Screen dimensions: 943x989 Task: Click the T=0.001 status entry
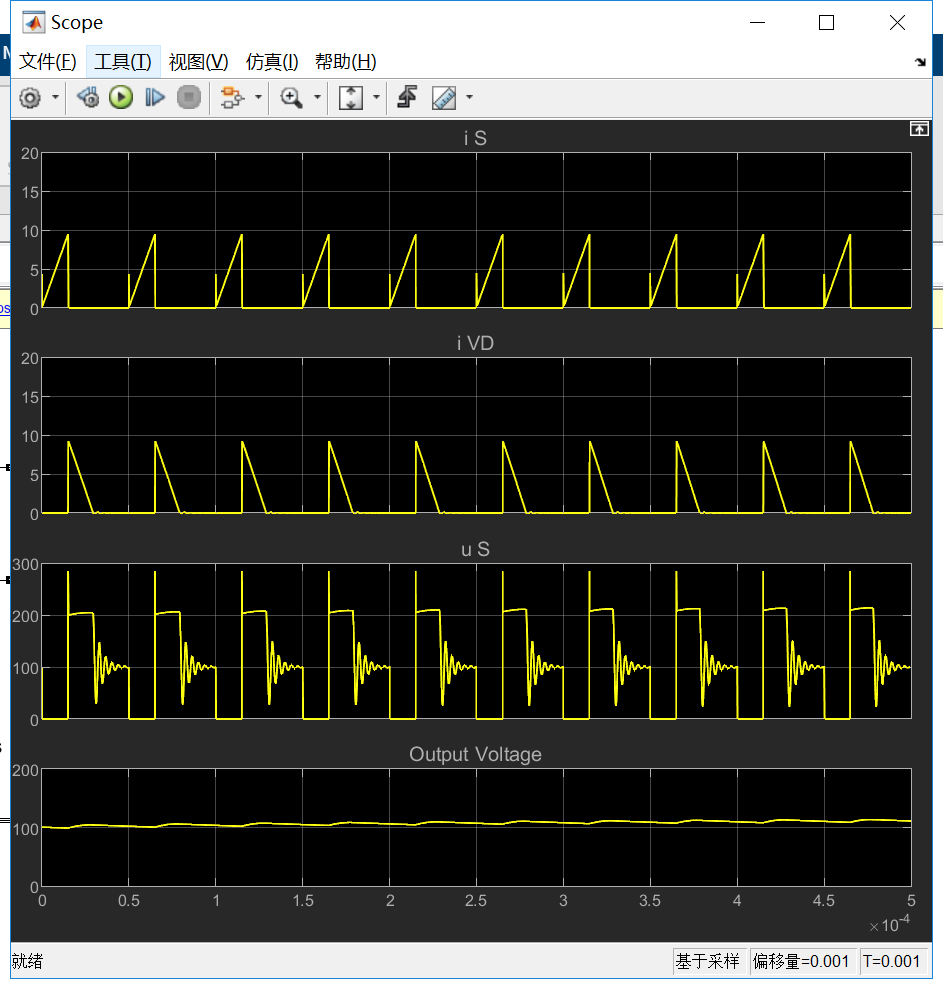coord(892,961)
